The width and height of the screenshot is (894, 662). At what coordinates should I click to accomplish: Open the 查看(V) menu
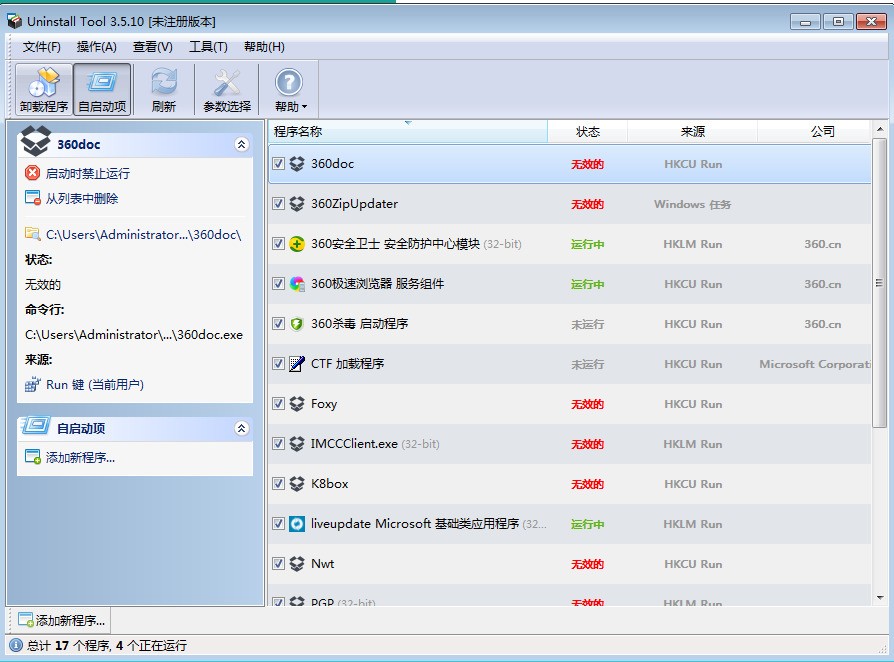click(151, 46)
